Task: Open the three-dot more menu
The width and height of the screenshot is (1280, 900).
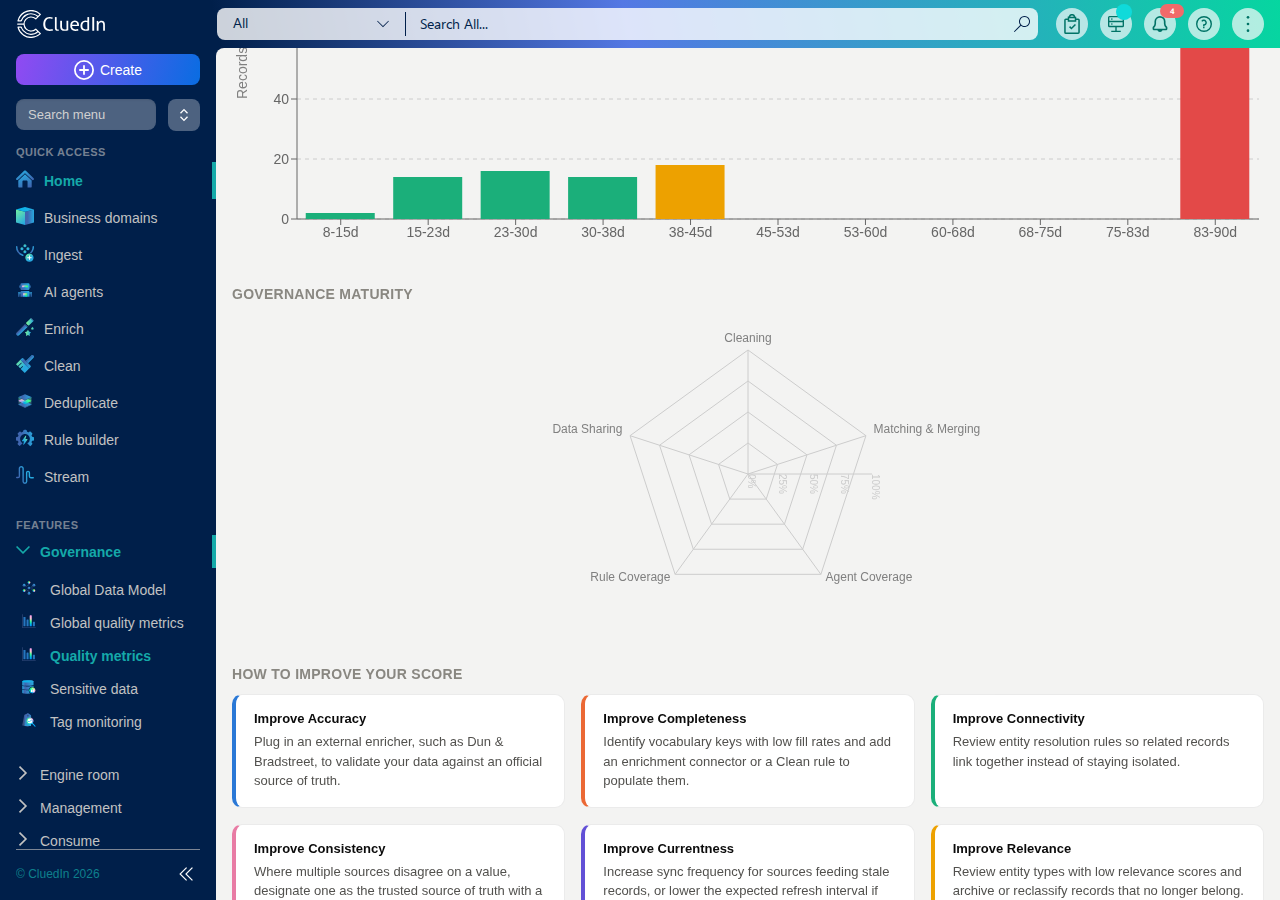Action: pyautogui.click(x=1248, y=24)
